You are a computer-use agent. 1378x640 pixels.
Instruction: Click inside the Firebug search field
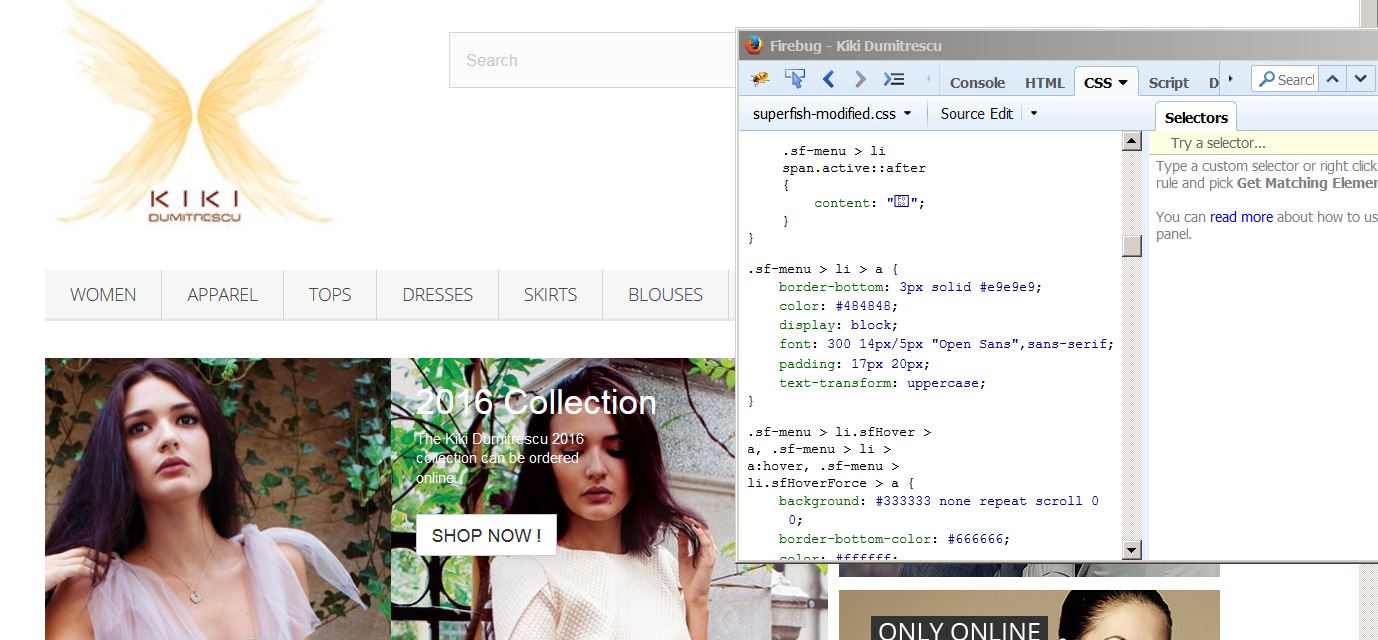click(1296, 79)
